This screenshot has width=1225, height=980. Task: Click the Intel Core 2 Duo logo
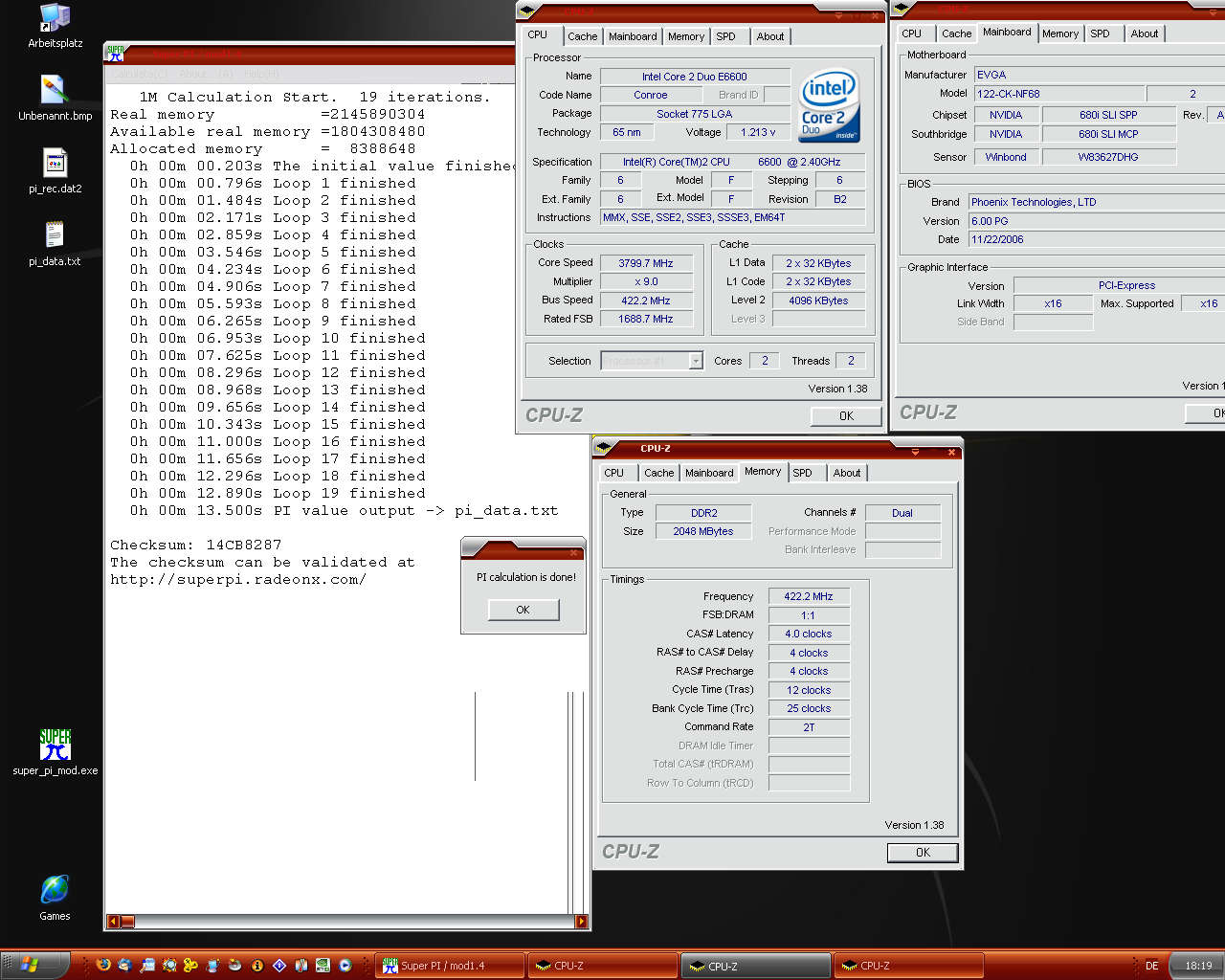829,104
